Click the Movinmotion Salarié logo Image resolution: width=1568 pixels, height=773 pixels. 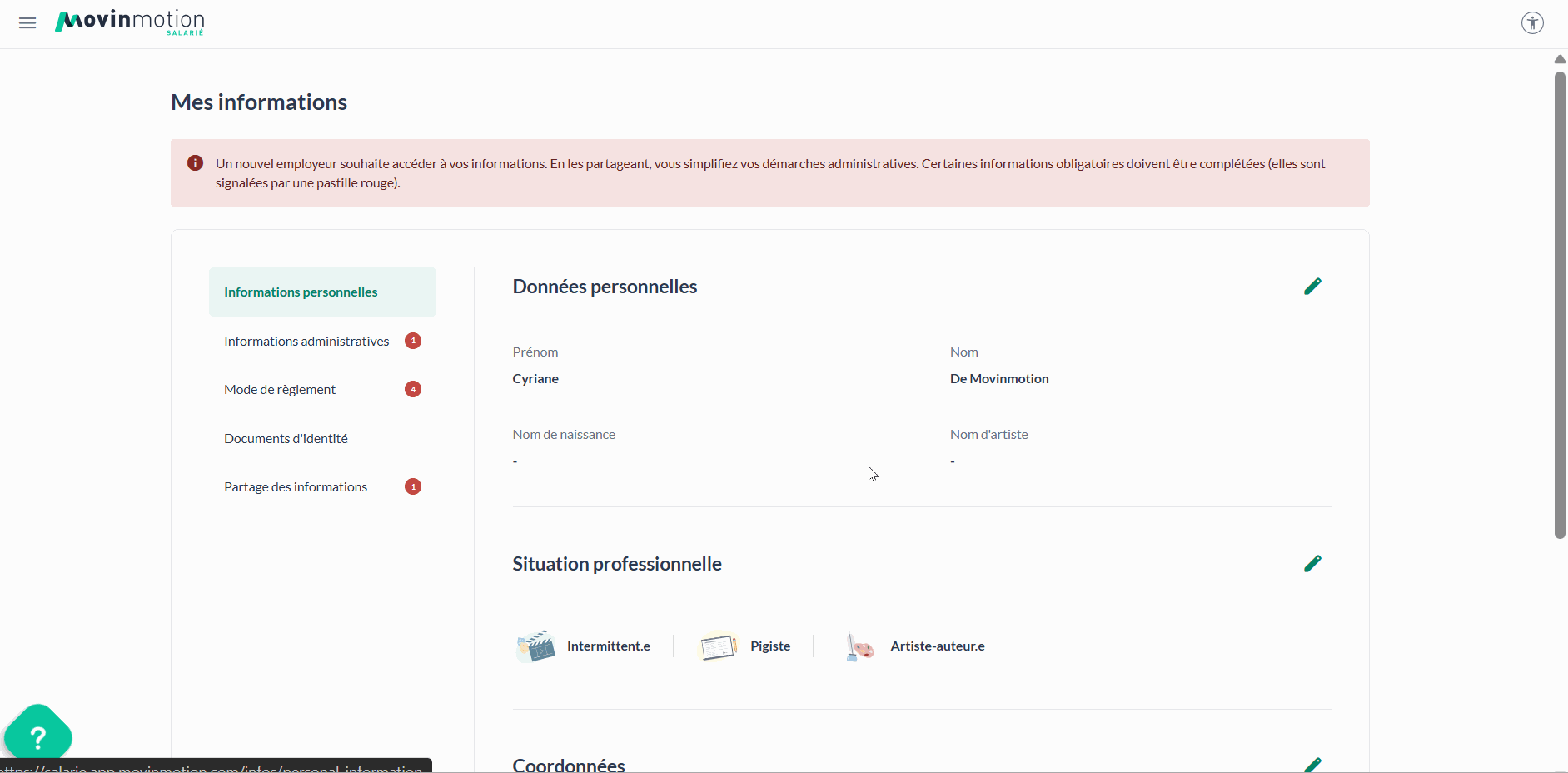(x=130, y=22)
